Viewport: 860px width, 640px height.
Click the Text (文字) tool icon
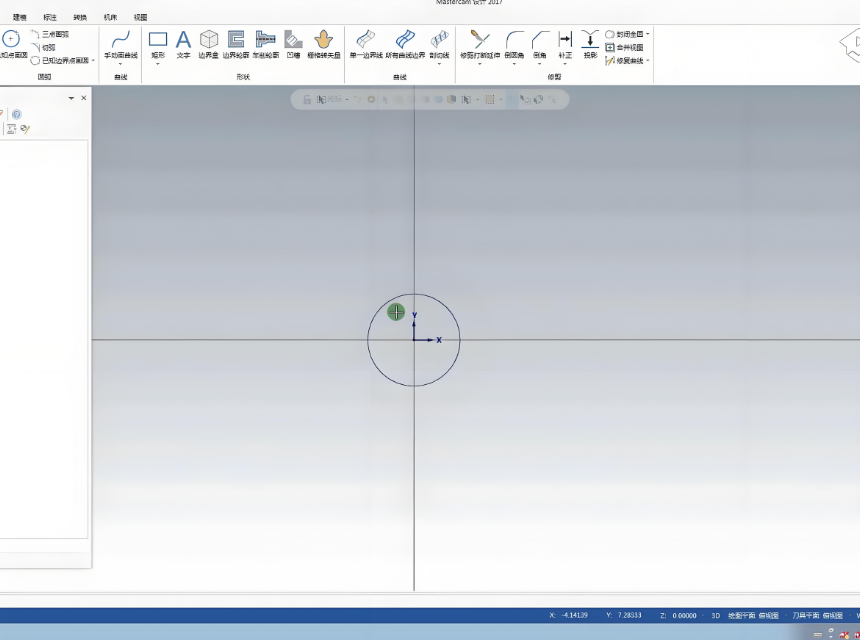point(183,40)
